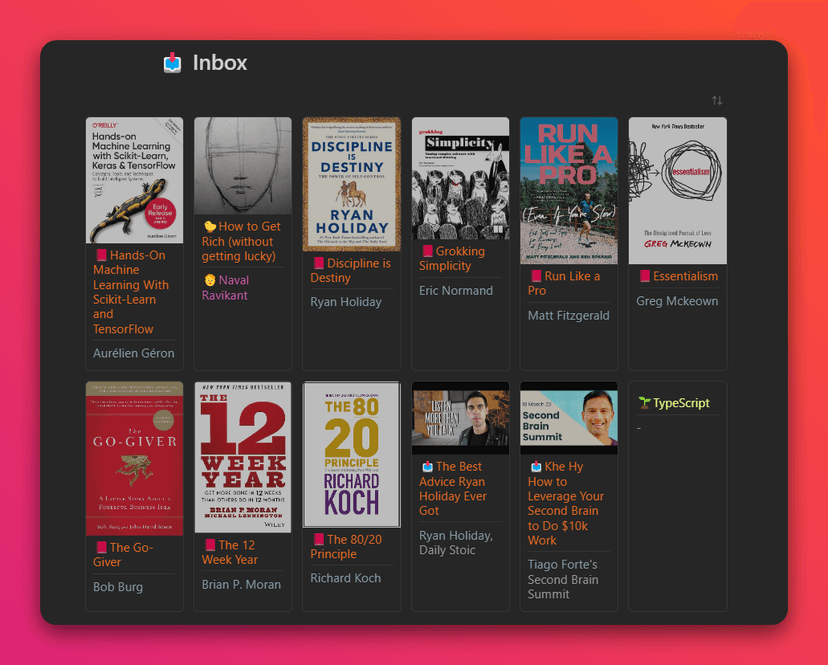Click the red book icon beside Essentialism
This screenshot has width=828, height=665.
(644, 276)
